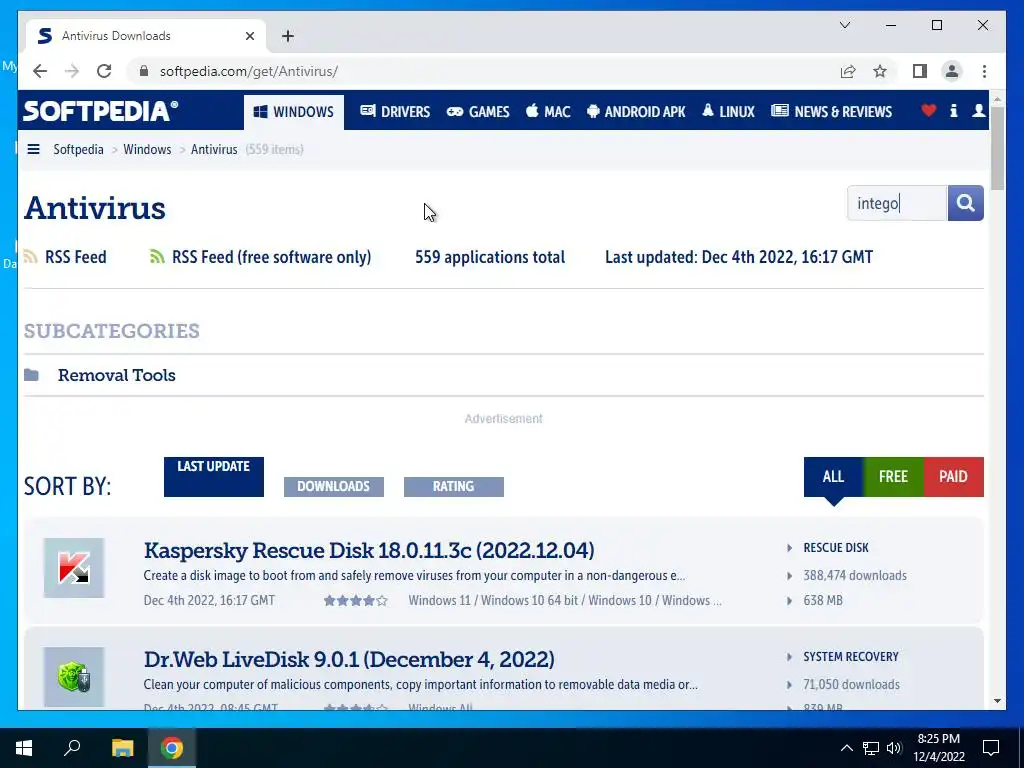Click the info icon in header

pyautogui.click(x=953, y=111)
